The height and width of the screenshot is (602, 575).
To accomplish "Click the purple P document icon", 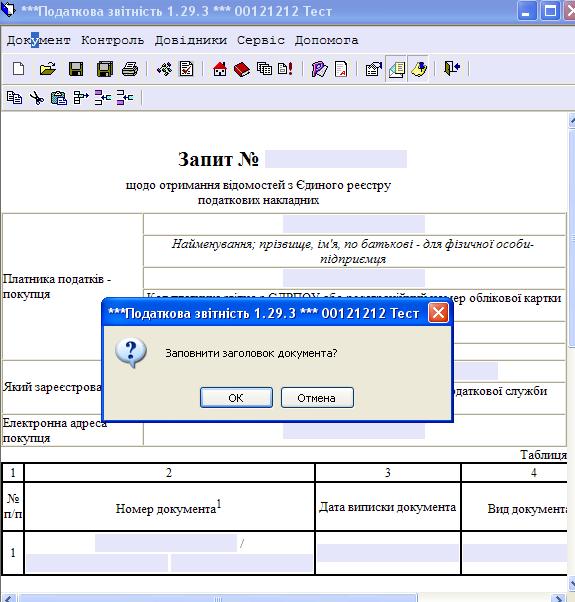I will pyautogui.click(x=319, y=69).
